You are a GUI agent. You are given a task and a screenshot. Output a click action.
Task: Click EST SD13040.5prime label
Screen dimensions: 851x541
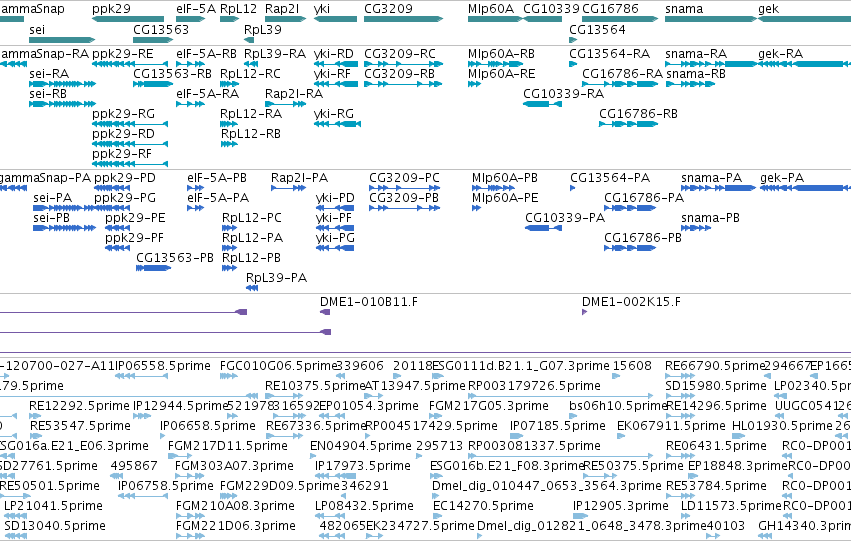(55, 526)
